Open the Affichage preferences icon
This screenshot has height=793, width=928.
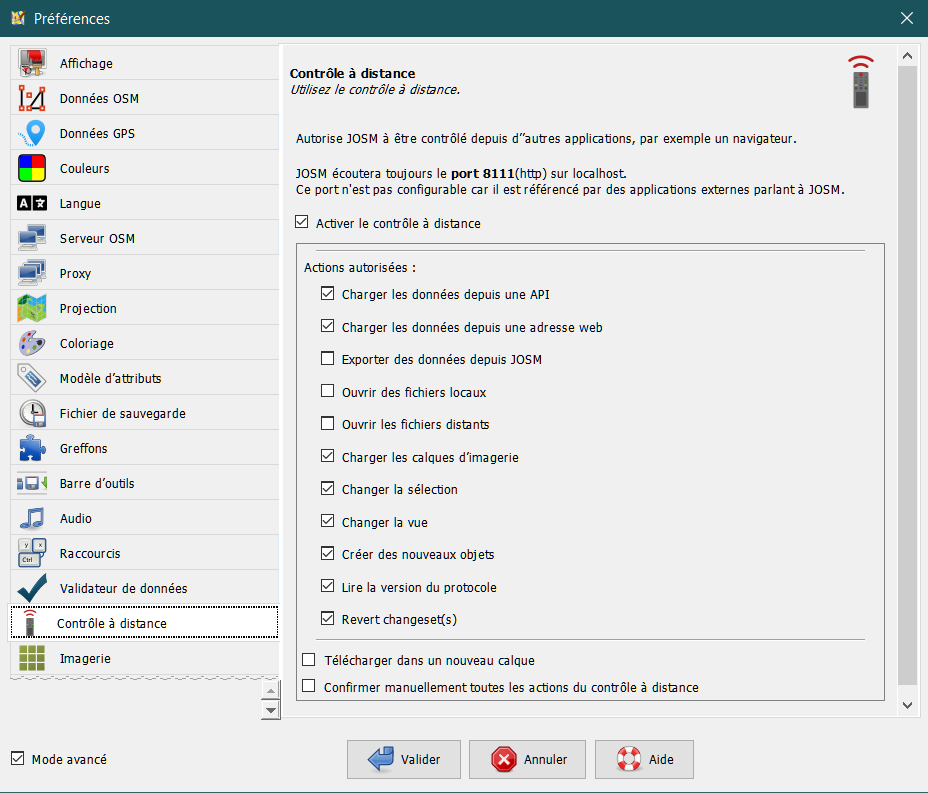pos(32,64)
